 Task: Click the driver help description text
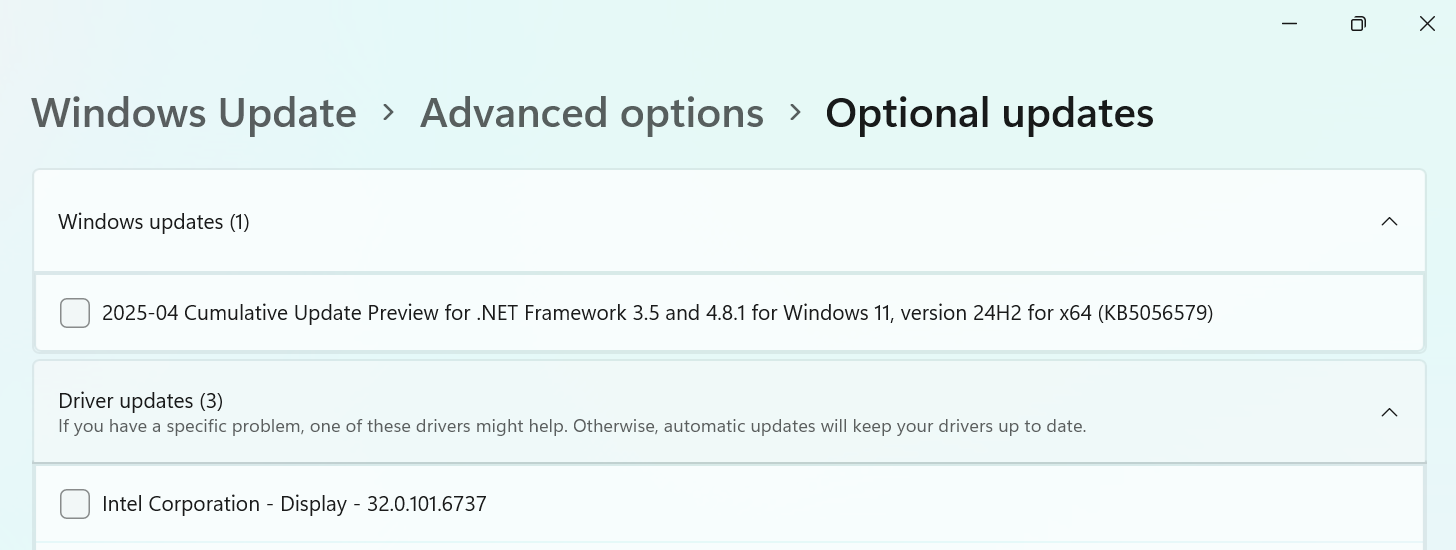(x=572, y=426)
